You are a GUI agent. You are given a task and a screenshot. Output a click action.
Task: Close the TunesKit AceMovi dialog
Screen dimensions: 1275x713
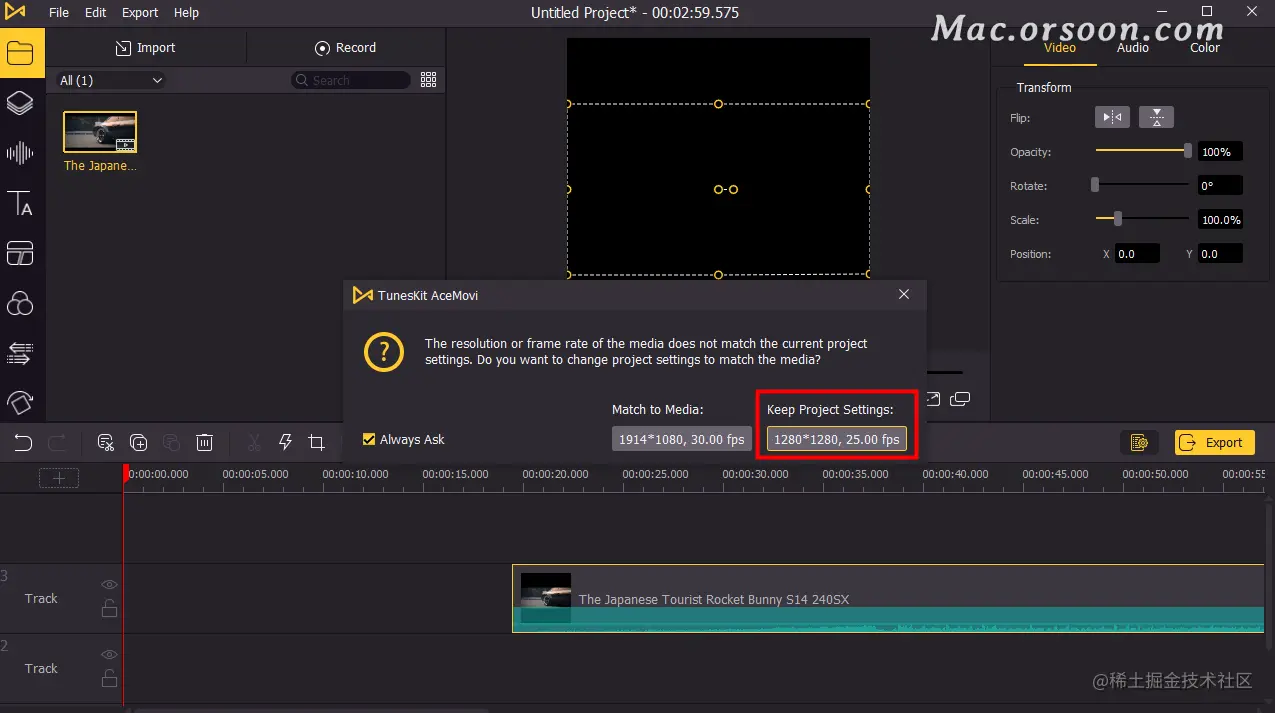point(904,295)
